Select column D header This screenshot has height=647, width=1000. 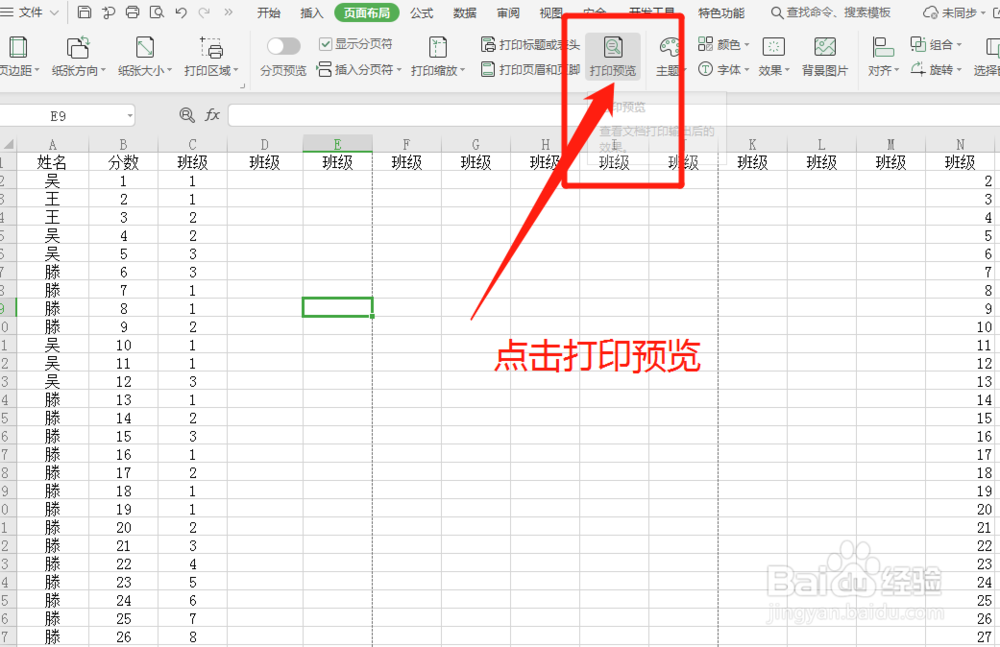pyautogui.click(x=265, y=144)
